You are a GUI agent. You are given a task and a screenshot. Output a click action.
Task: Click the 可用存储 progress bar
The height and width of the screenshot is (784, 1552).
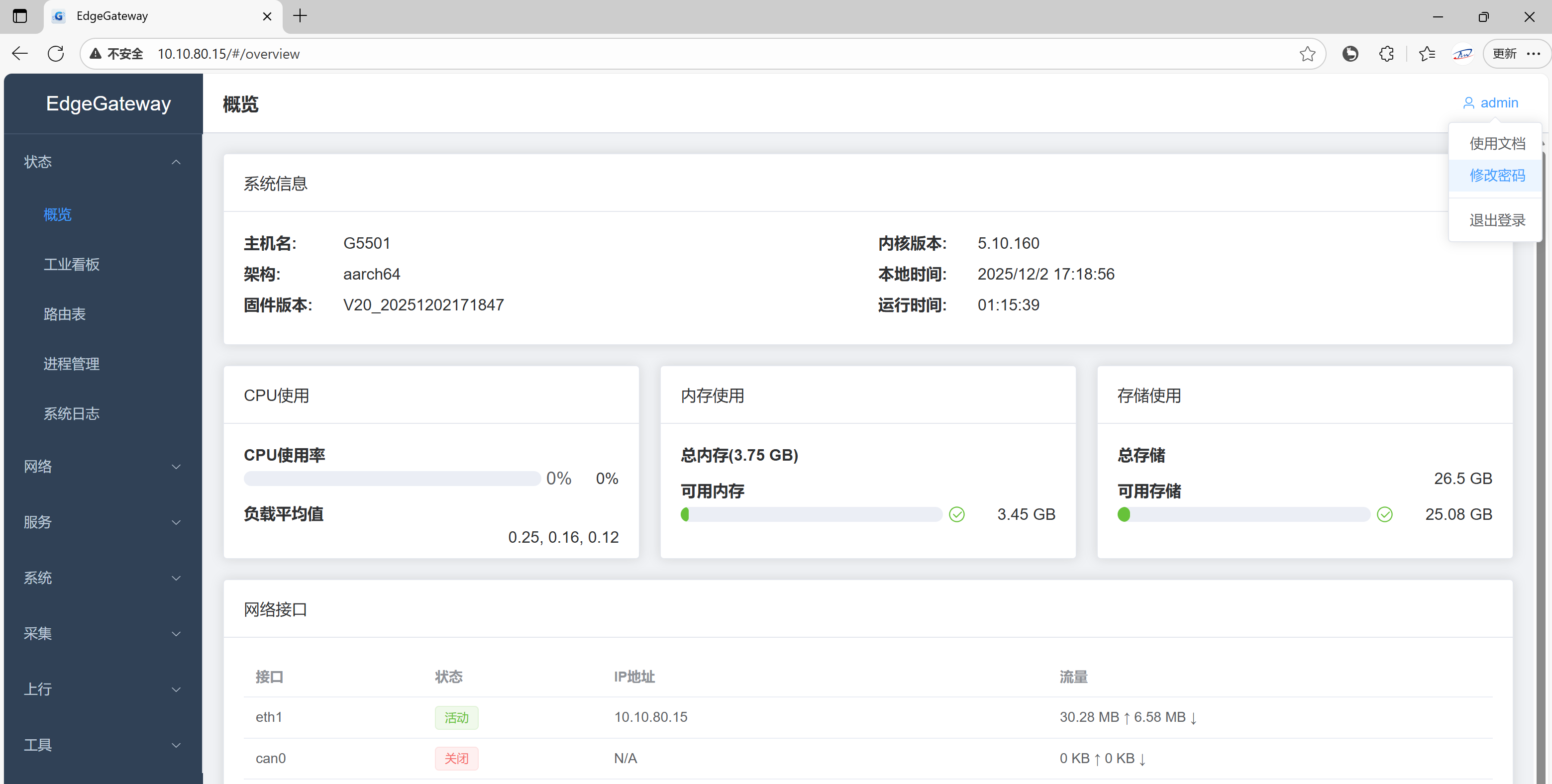[x=1243, y=514]
